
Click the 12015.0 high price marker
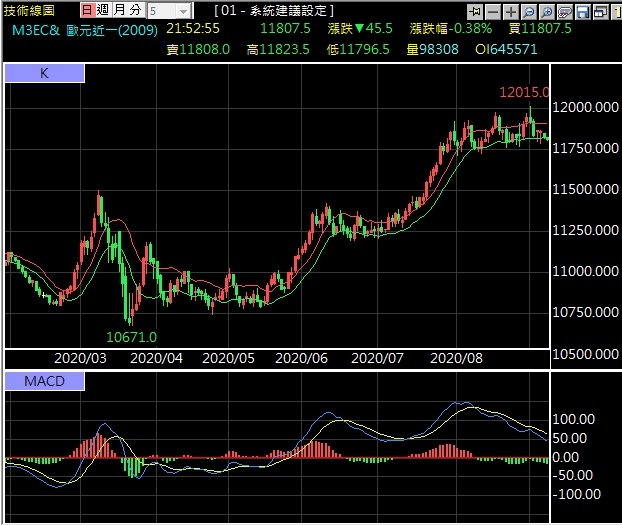(524, 92)
